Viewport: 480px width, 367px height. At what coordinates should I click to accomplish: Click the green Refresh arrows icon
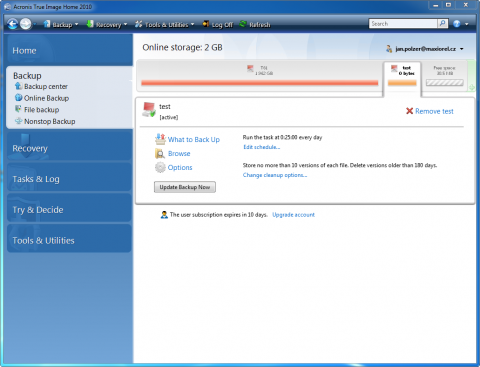(x=243, y=24)
